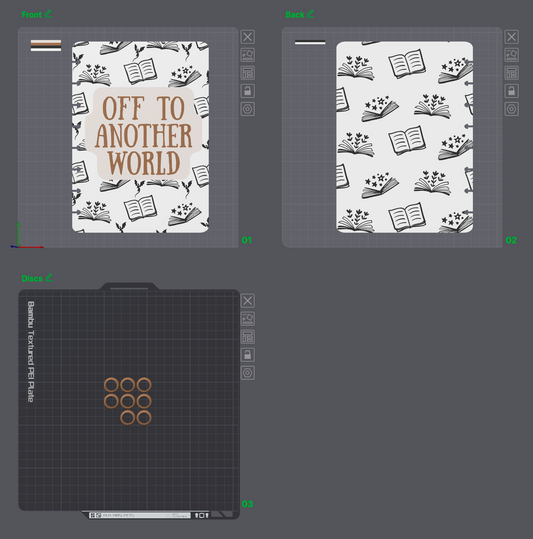Toggle the lock on the Discs plate

[x=247, y=355]
